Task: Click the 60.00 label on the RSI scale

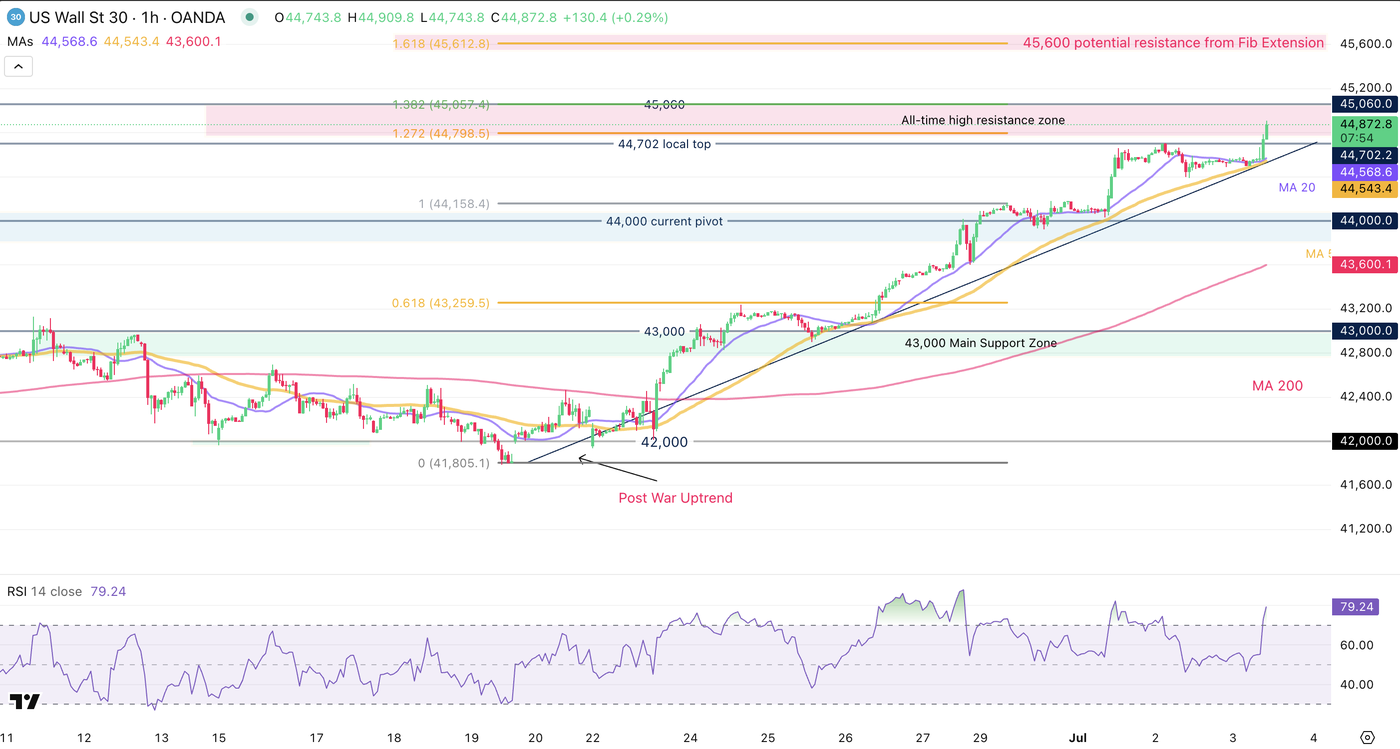Action: point(1356,645)
